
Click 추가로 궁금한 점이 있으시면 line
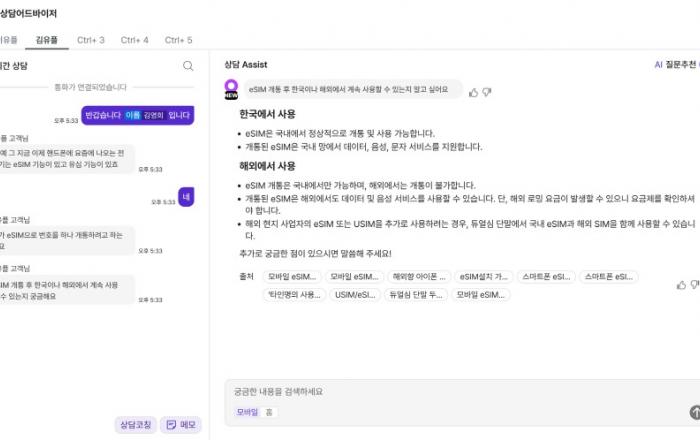tap(315, 253)
